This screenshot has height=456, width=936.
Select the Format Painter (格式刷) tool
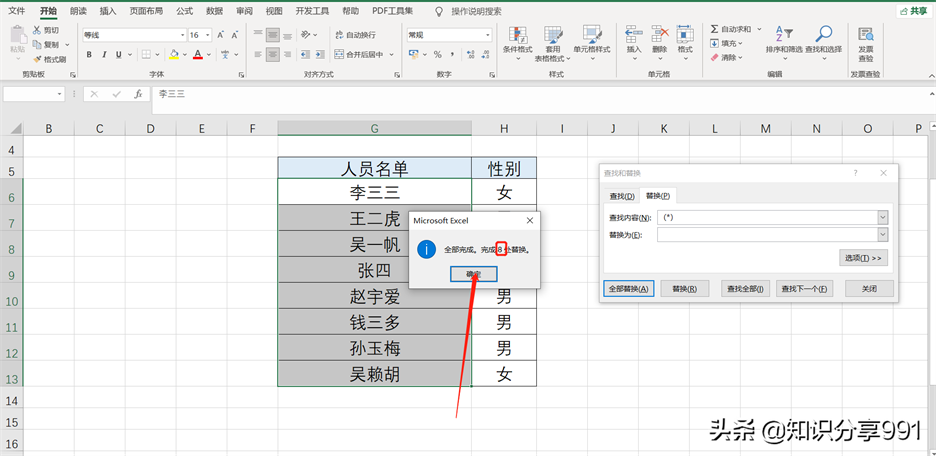pos(36,59)
